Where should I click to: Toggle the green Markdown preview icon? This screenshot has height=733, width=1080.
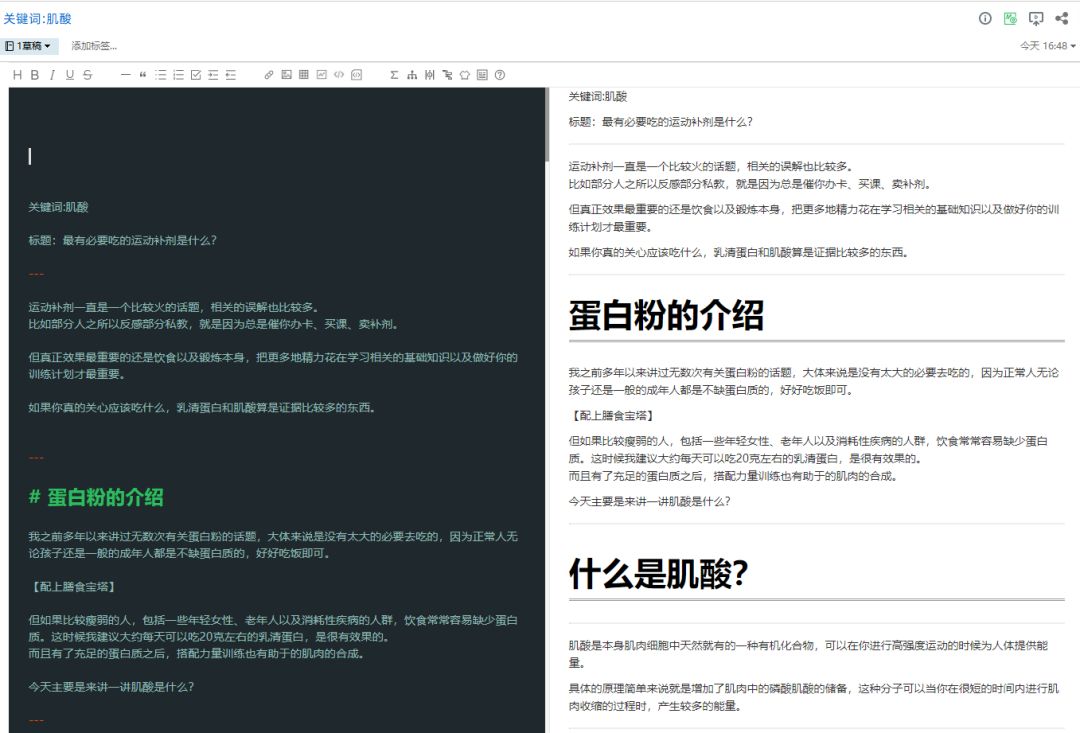[x=1010, y=19]
